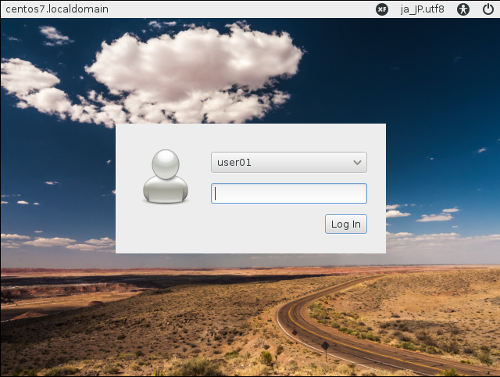Image resolution: width=500 pixels, height=377 pixels.
Task: Click the chevron arrow beside user01
Action: point(357,163)
